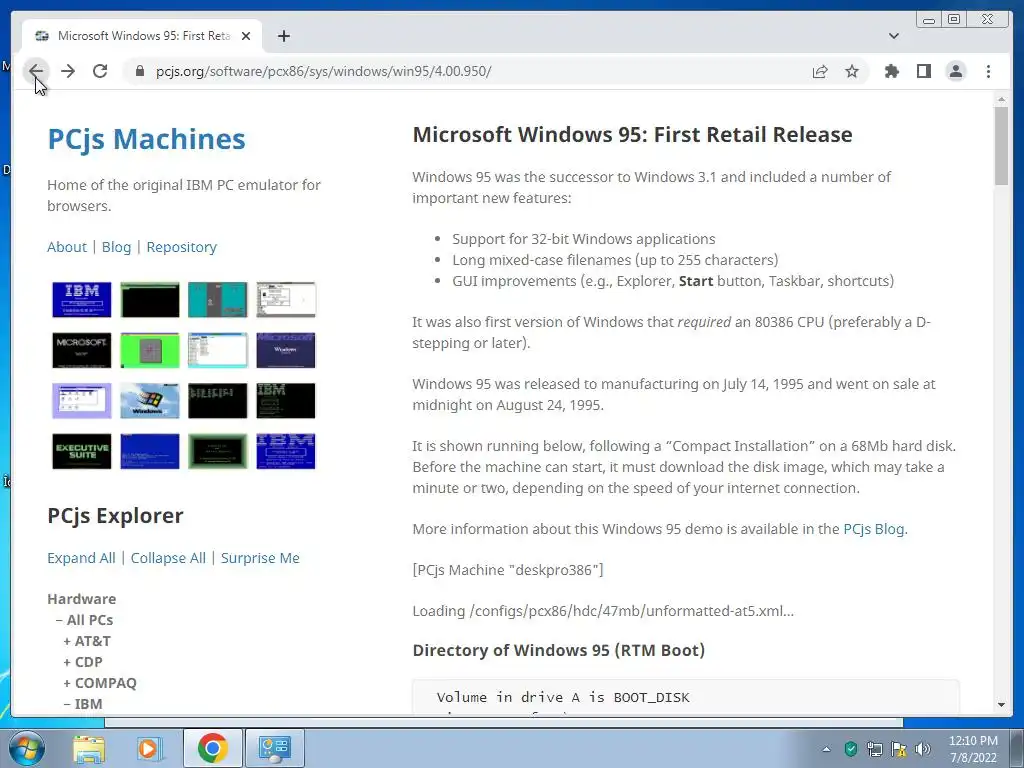The width and height of the screenshot is (1024, 768).
Task: Toggle the Chrome side panel icon
Action: pyautogui.click(x=923, y=71)
